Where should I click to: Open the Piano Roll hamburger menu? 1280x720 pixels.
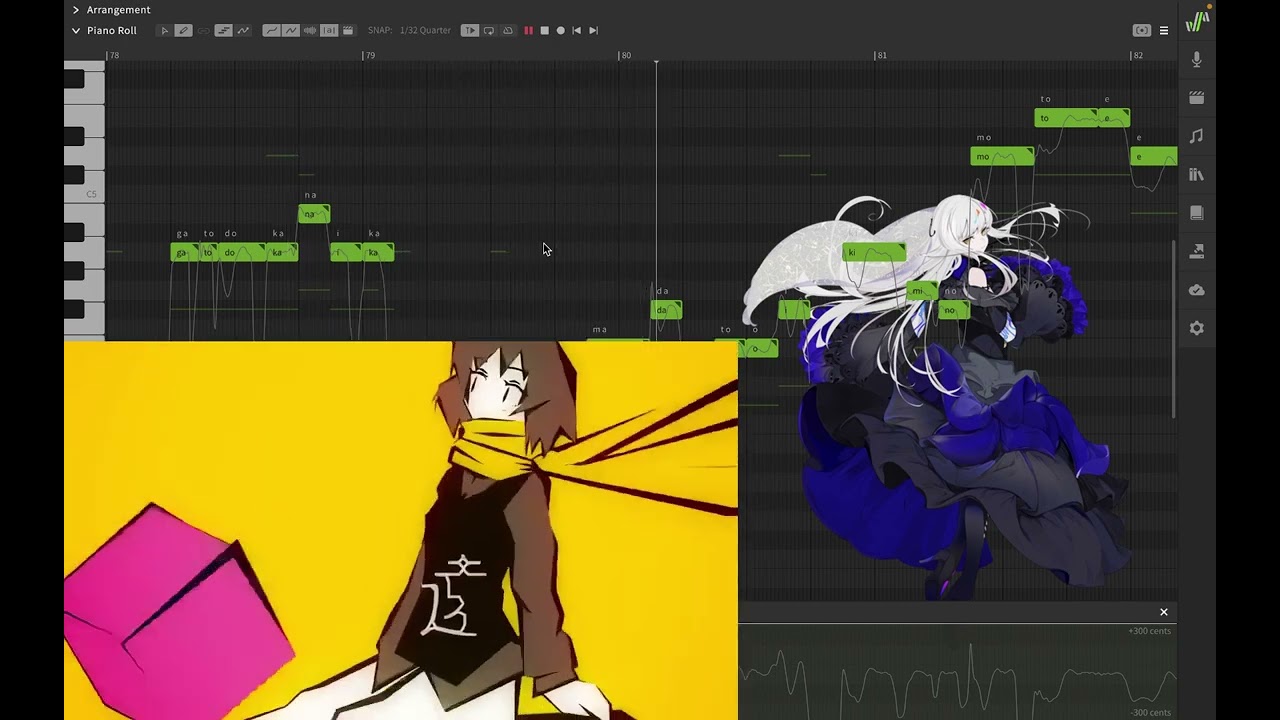click(x=1164, y=31)
